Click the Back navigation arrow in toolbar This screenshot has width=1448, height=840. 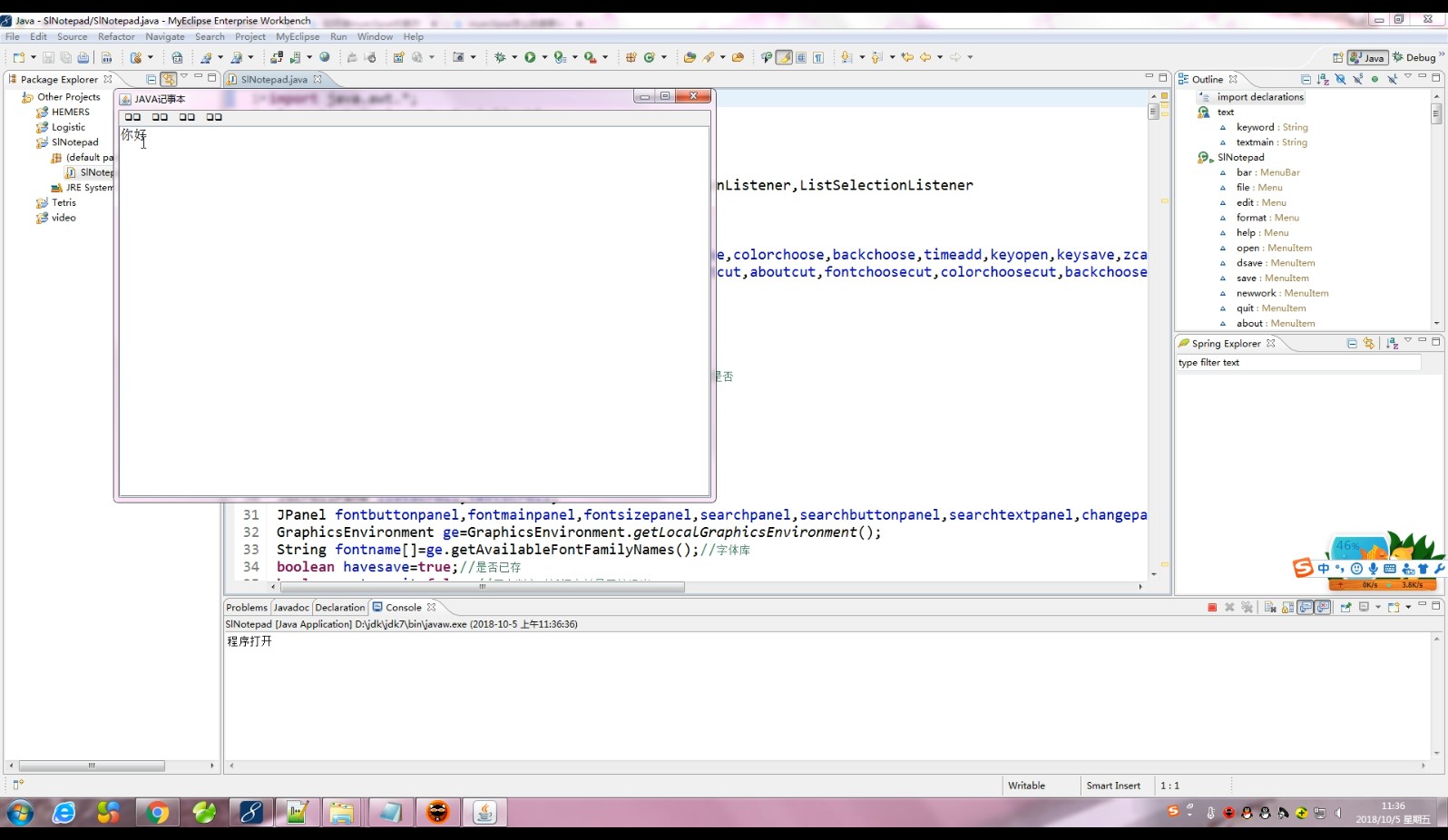coord(925,57)
